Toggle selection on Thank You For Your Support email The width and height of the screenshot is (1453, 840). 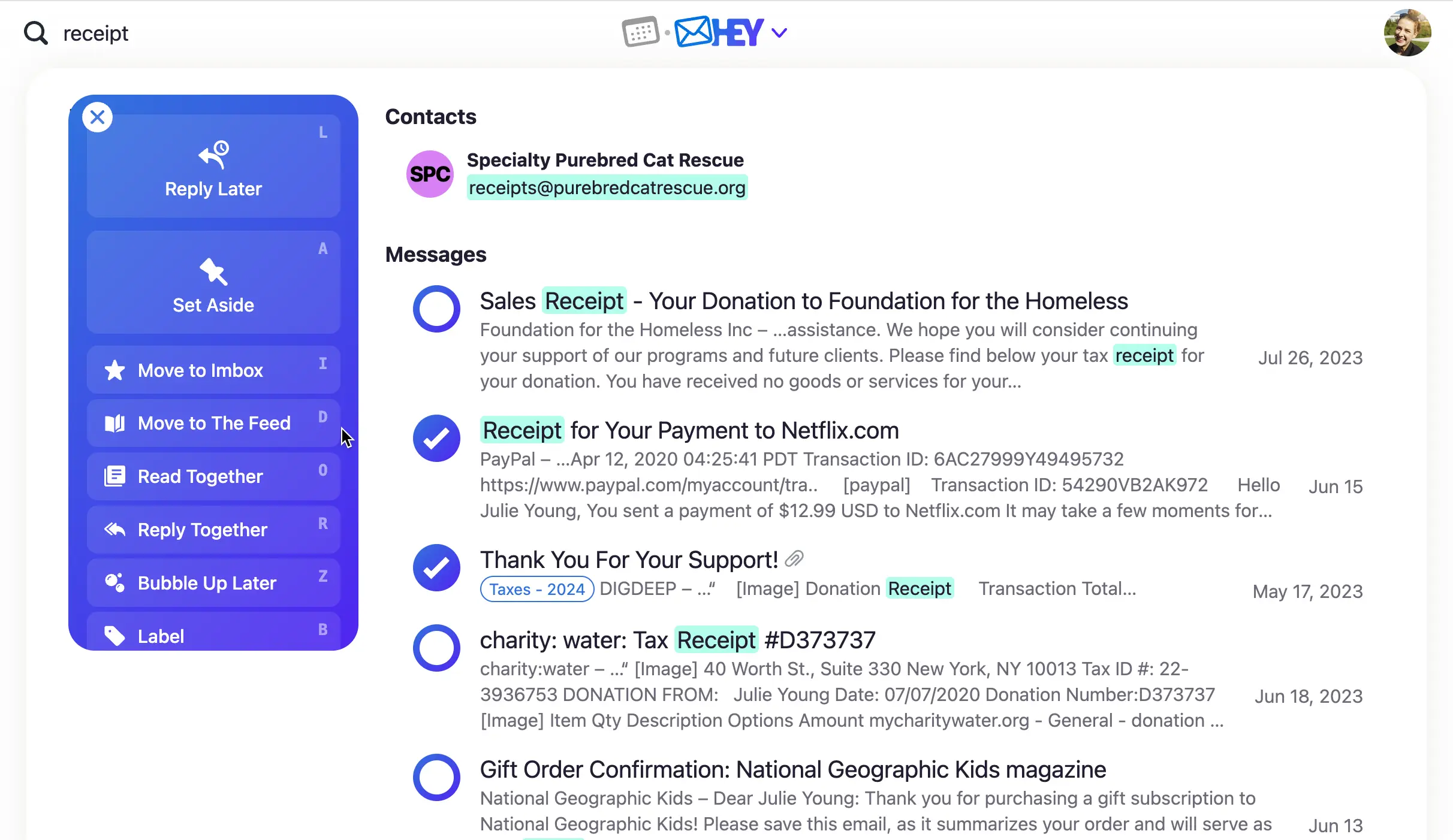click(x=437, y=567)
